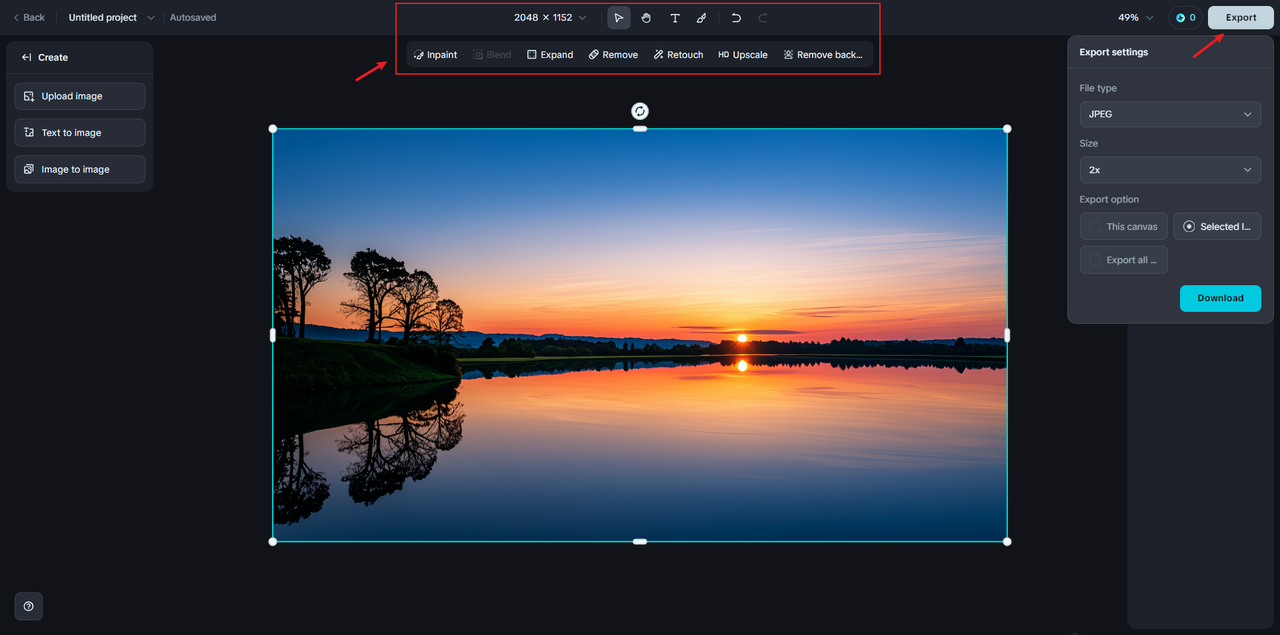
Task: Open the File type JPEG dropdown
Action: click(1170, 114)
